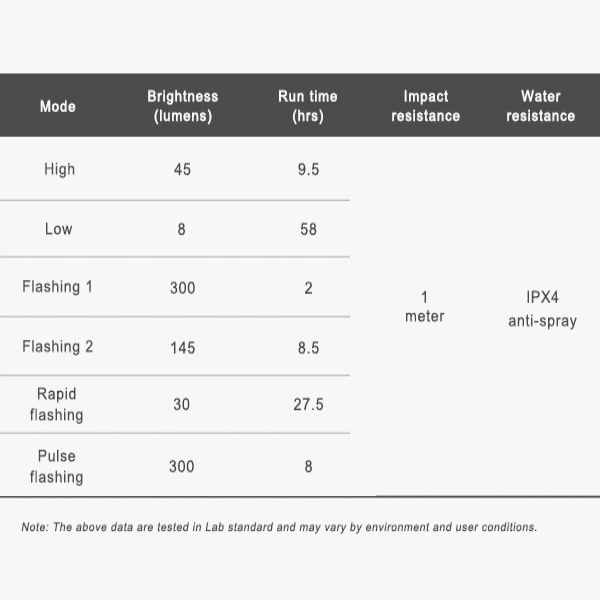Viewport: 600px width, 600px height.
Task: Click the 145 lumens brightness value
Action: click(183, 348)
